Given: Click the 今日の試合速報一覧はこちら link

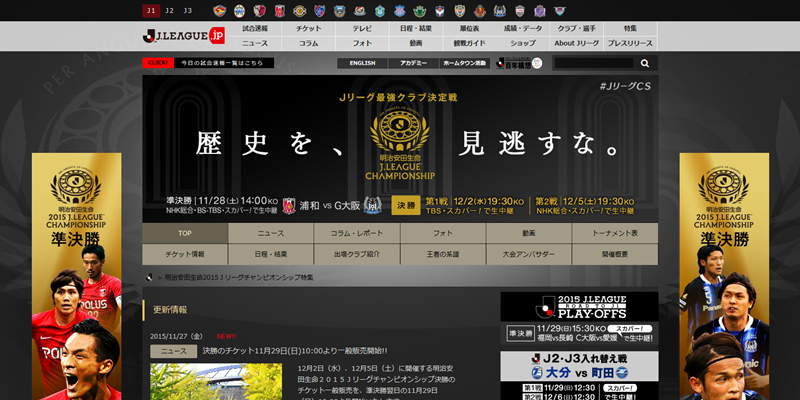Looking at the screenshot, I should (x=224, y=63).
